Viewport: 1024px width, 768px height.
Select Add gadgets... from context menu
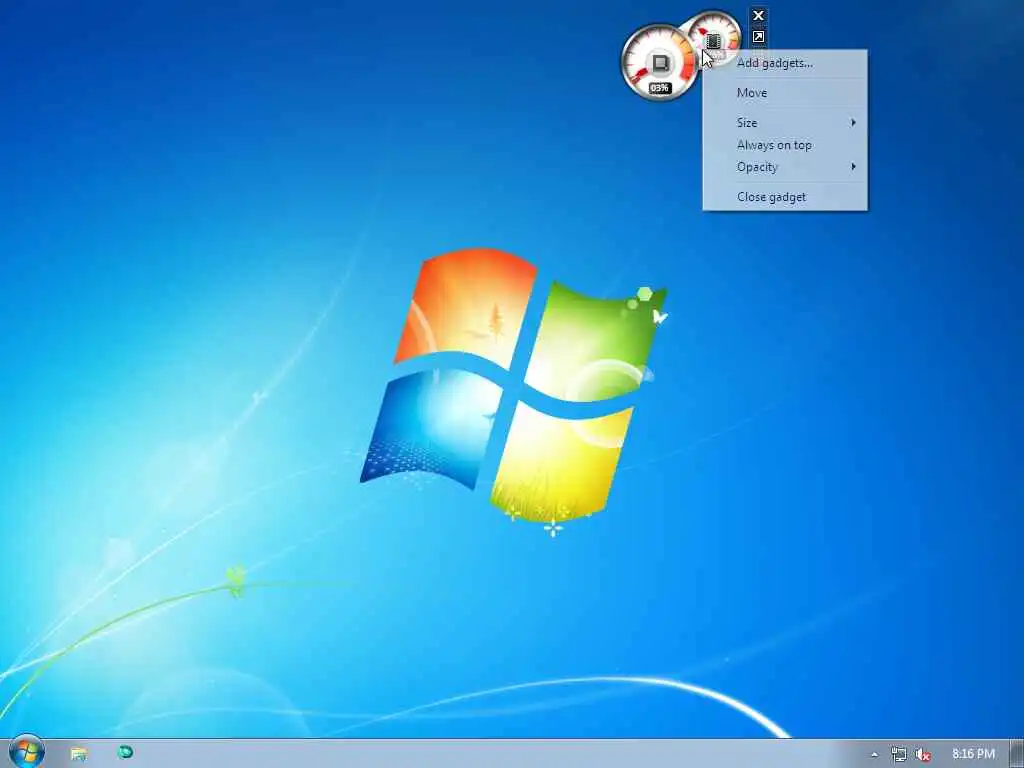tap(785, 63)
